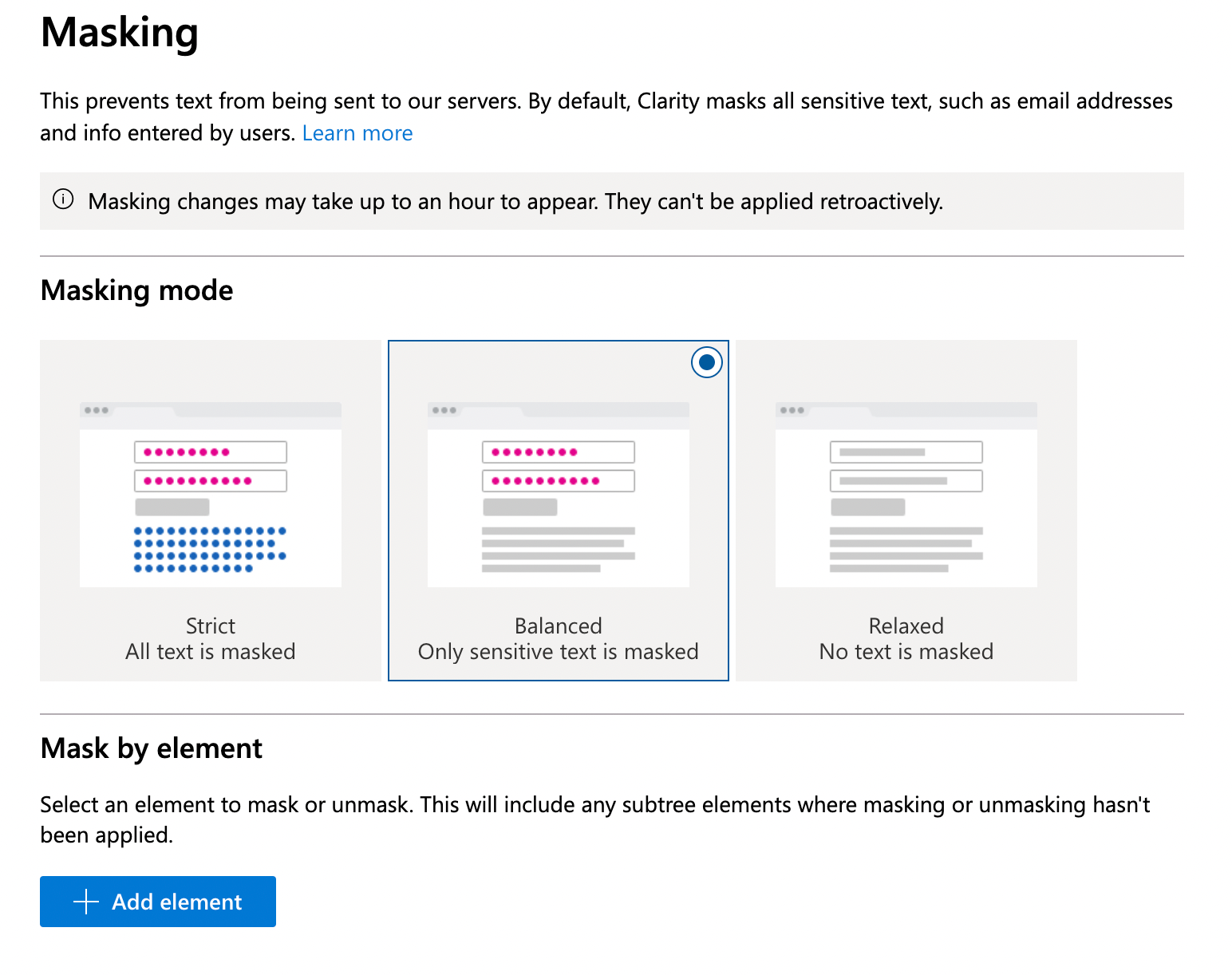The width and height of the screenshot is (1232, 975).
Task: Click the browser dots in the Relaxed preview
Action: tap(792, 409)
